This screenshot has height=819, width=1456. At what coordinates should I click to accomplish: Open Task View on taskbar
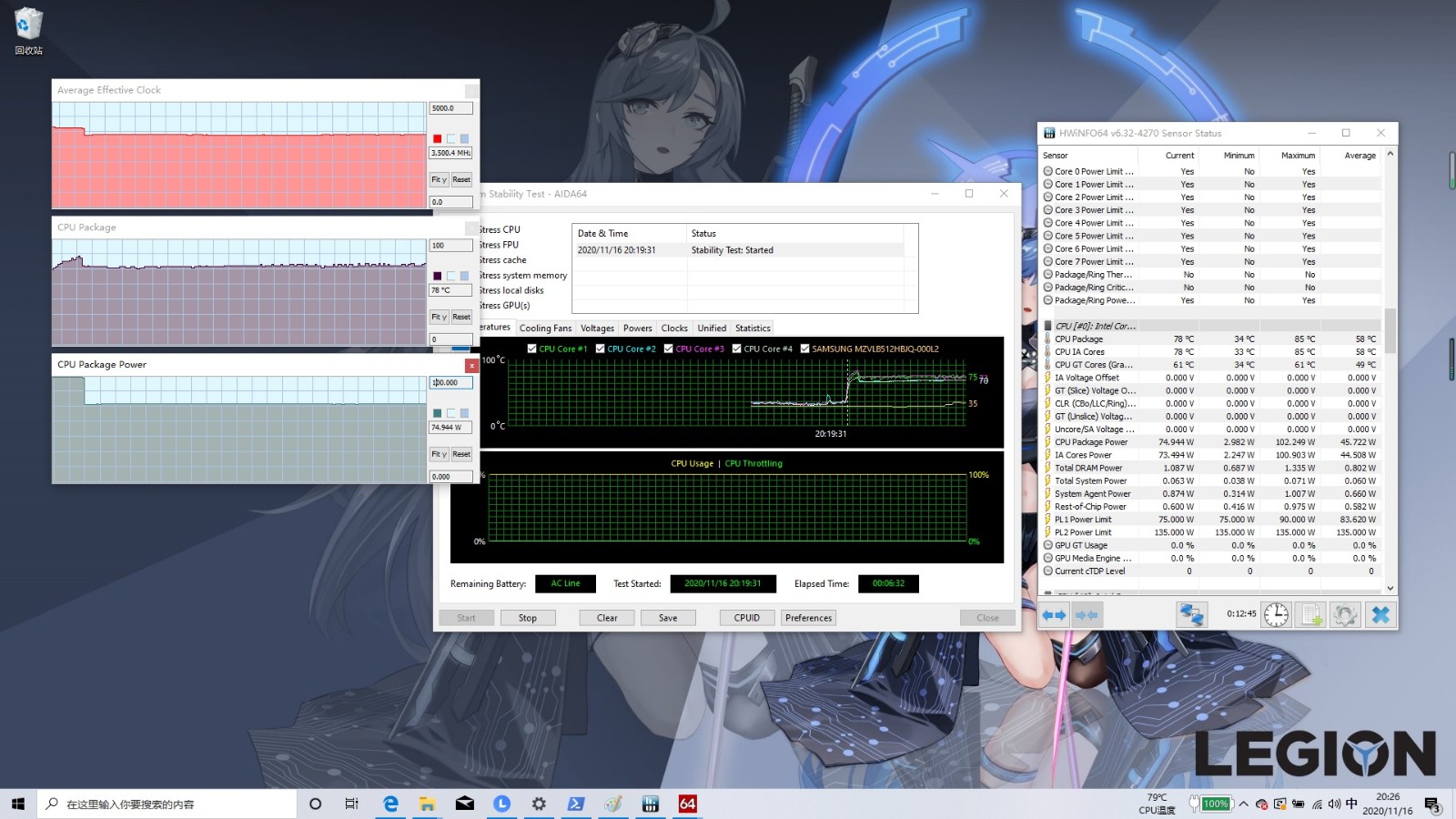351,804
